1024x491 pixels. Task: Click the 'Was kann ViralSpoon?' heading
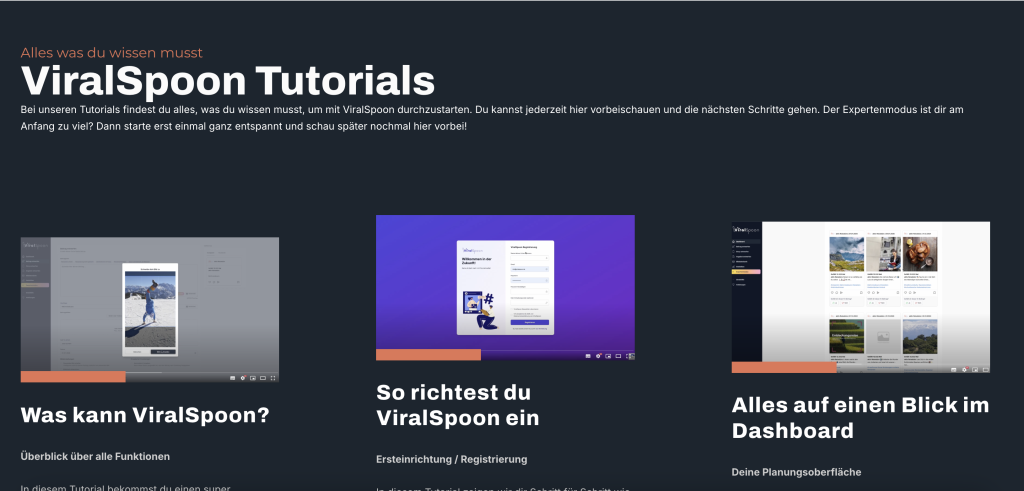tap(145, 415)
